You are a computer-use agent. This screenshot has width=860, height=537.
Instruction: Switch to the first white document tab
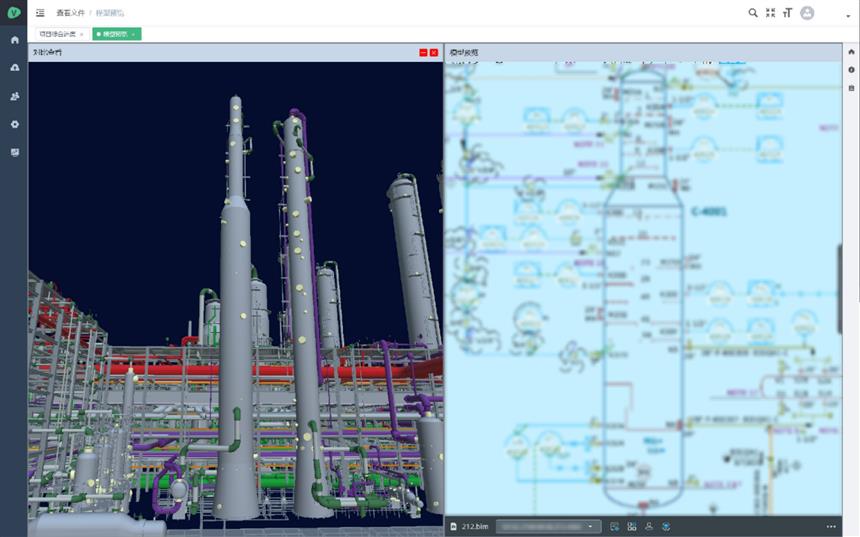click(x=58, y=34)
